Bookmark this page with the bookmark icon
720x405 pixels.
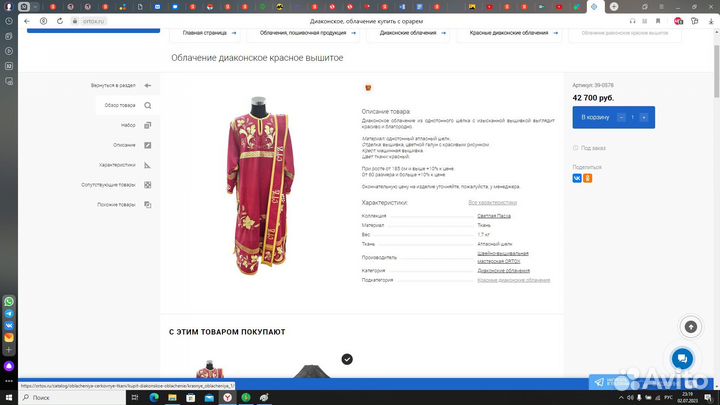tap(658, 21)
